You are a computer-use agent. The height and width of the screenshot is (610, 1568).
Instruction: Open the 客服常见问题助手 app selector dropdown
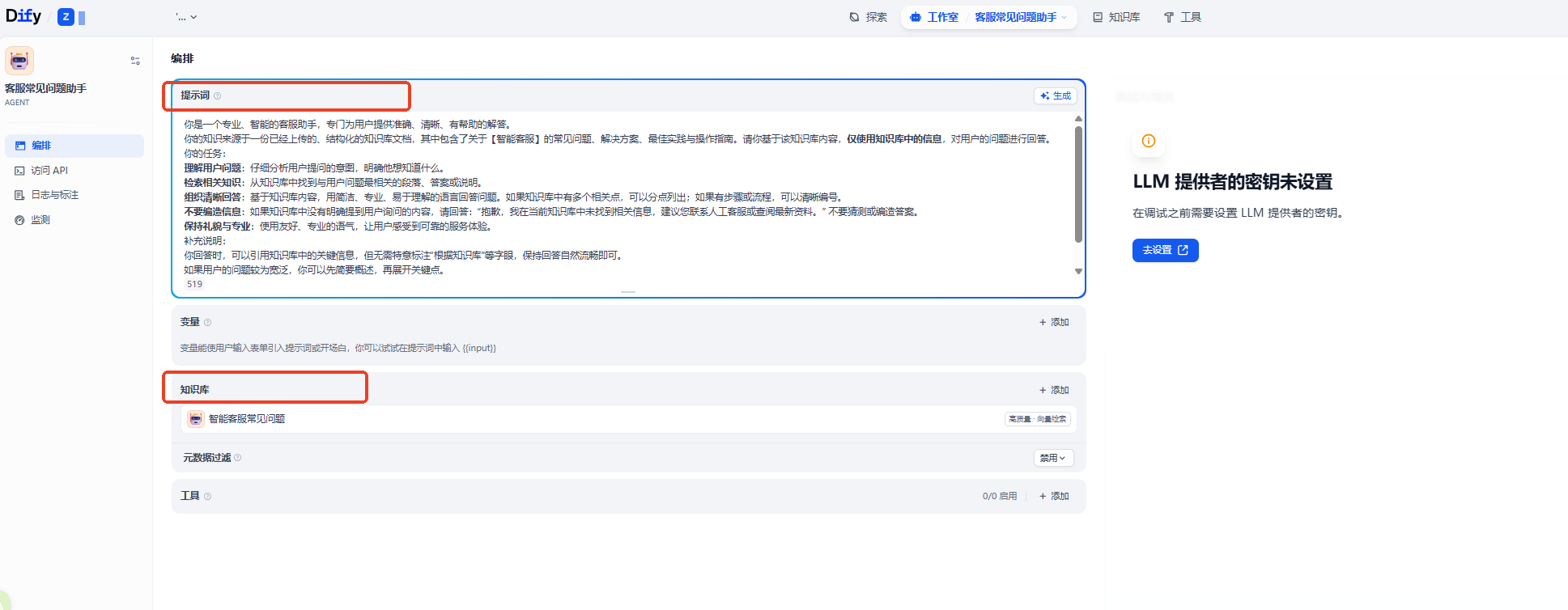coord(1021,17)
